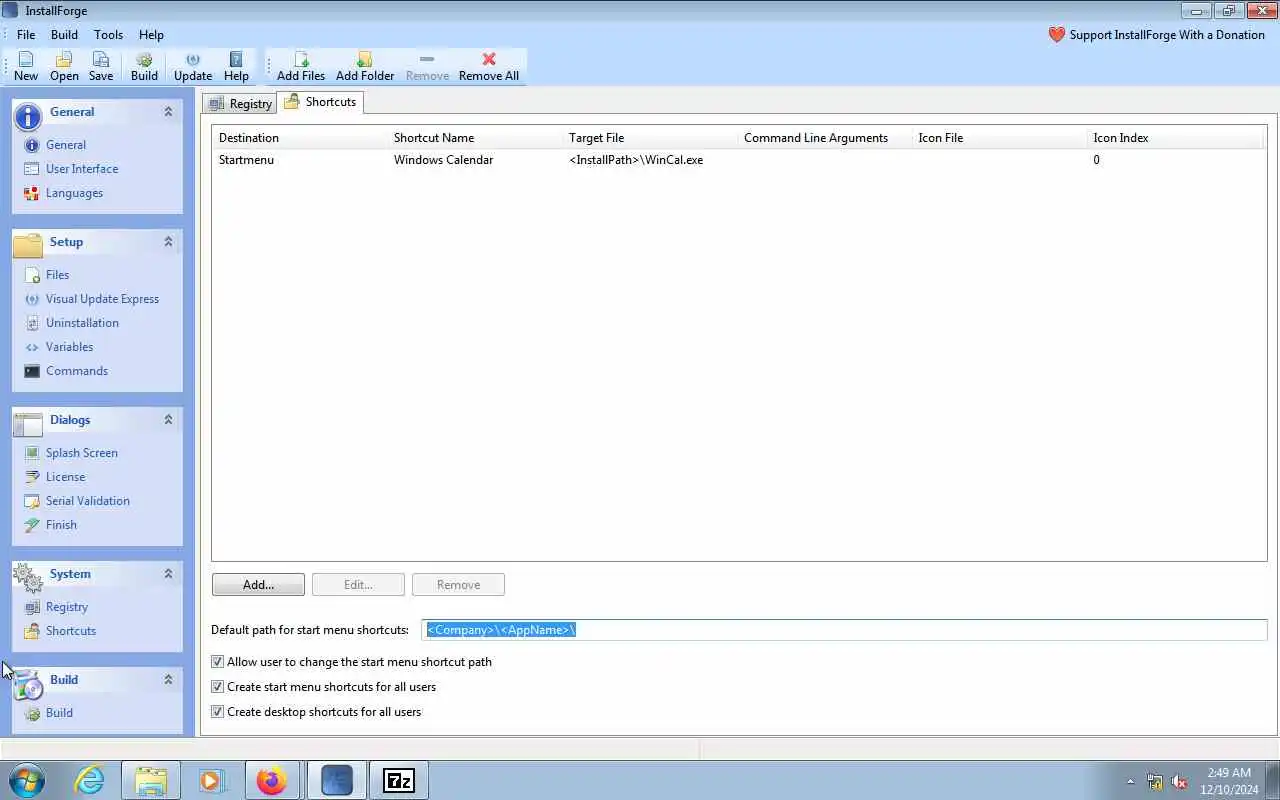Launch Internet Explorer from taskbar

click(x=90, y=780)
